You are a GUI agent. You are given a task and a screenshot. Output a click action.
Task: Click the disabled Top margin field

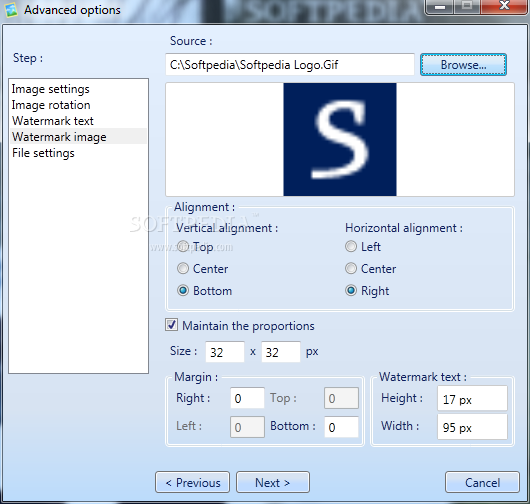341,398
